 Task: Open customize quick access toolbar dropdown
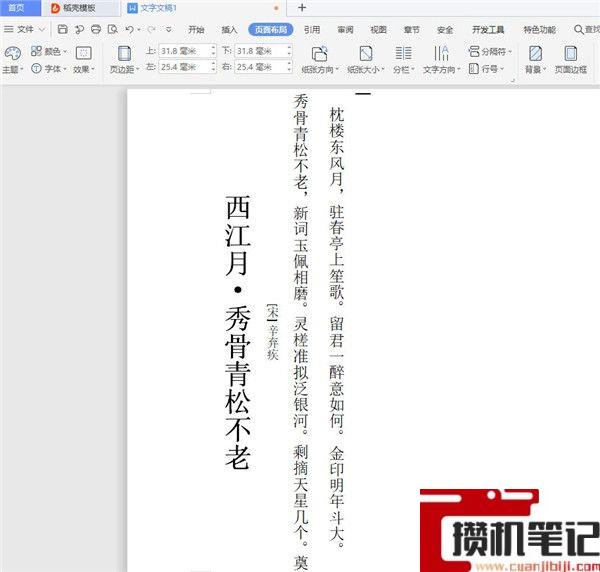tap(169, 29)
